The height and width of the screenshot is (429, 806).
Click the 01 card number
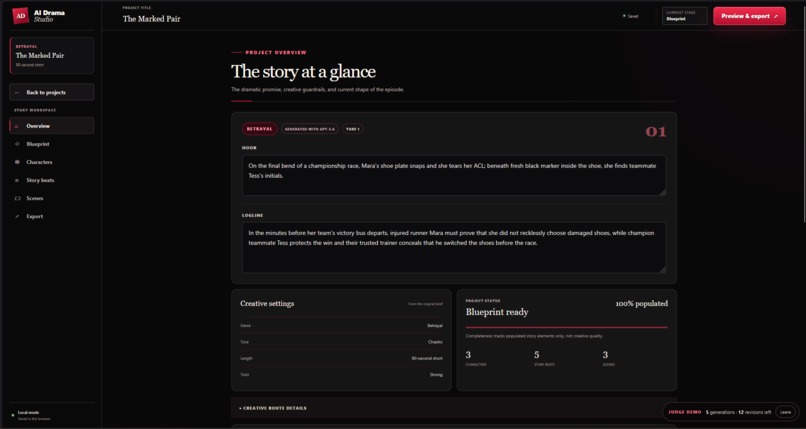[656, 132]
